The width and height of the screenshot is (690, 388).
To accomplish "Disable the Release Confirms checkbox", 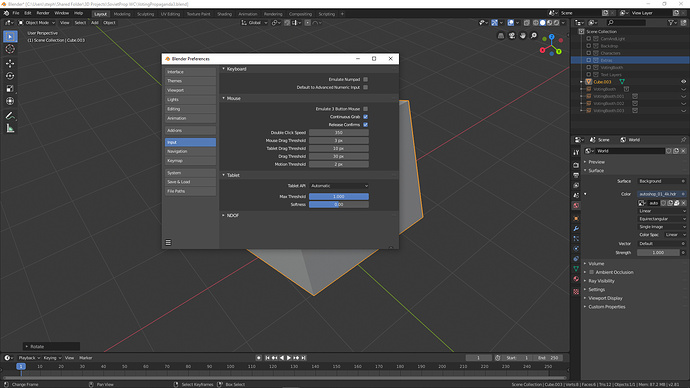I will [365, 125].
